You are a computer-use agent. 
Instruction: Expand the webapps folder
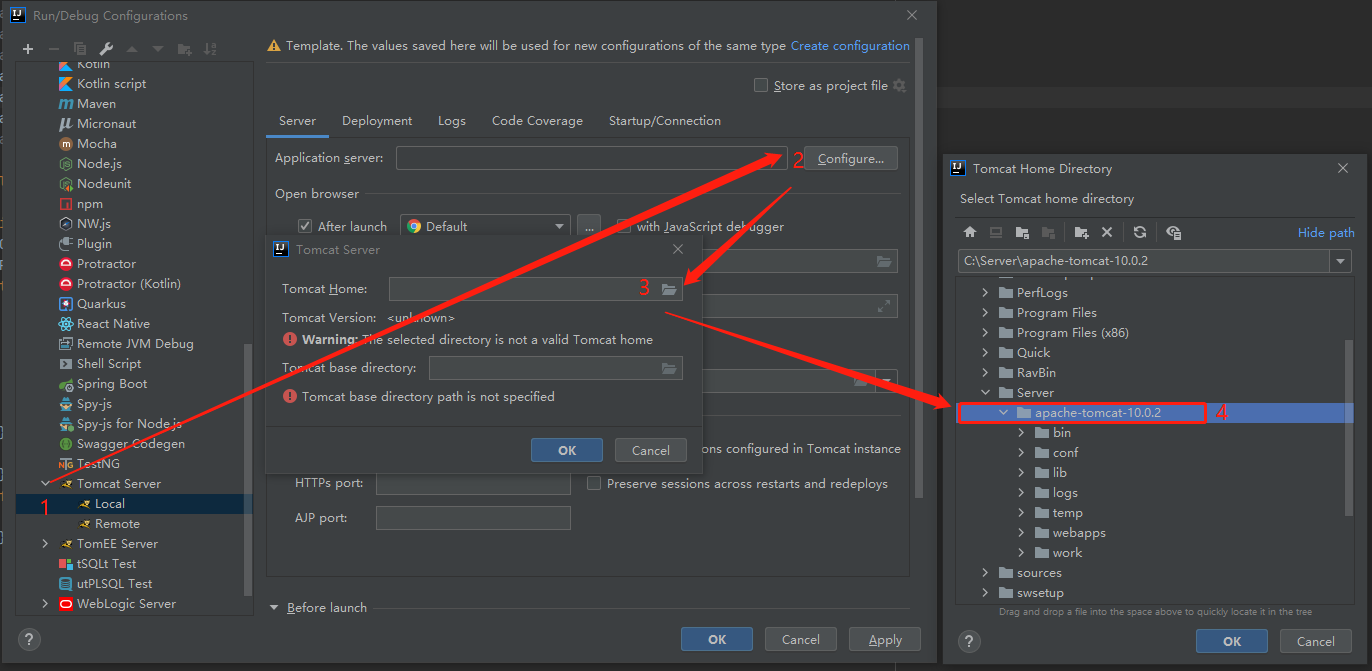point(1021,533)
